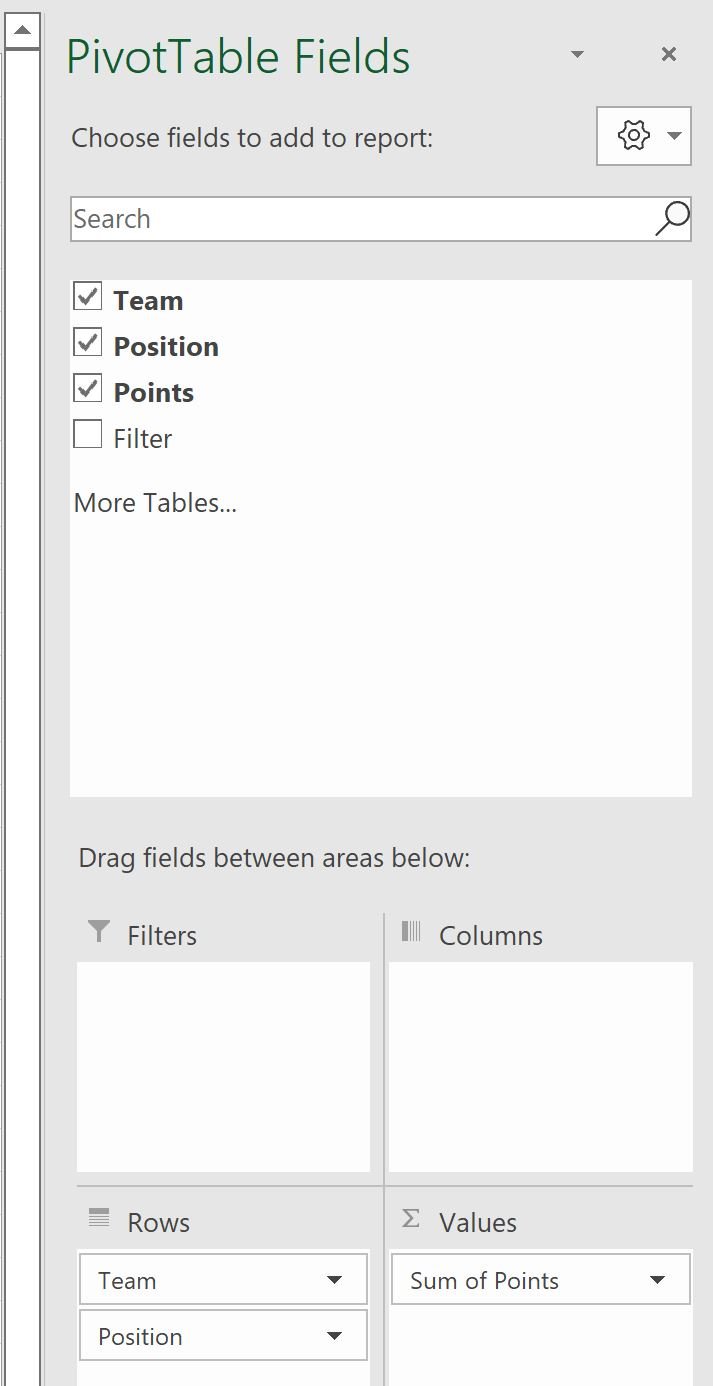
Task: Open the task pane options arrow
Action: [577, 54]
